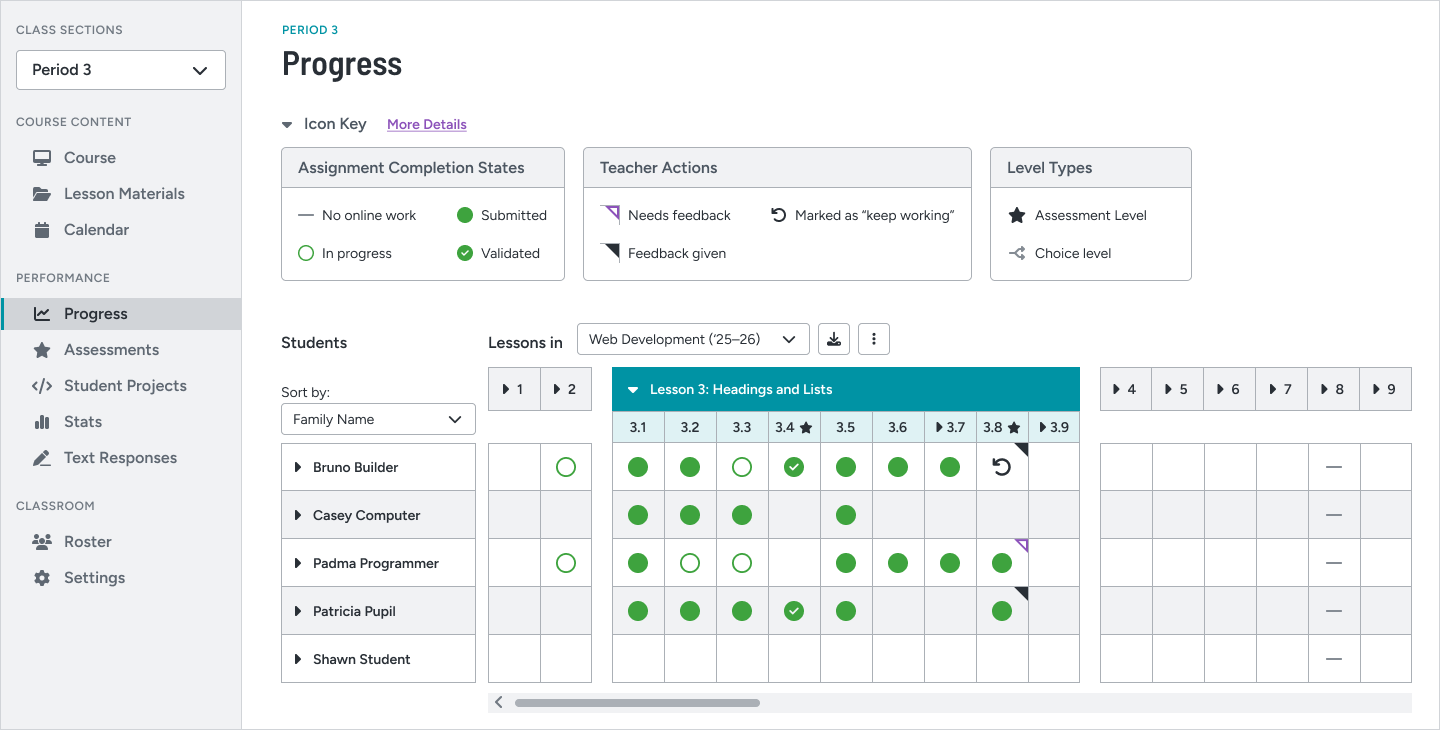Click Patricia Pupil's validated checkmark in 3.4

coord(794,611)
